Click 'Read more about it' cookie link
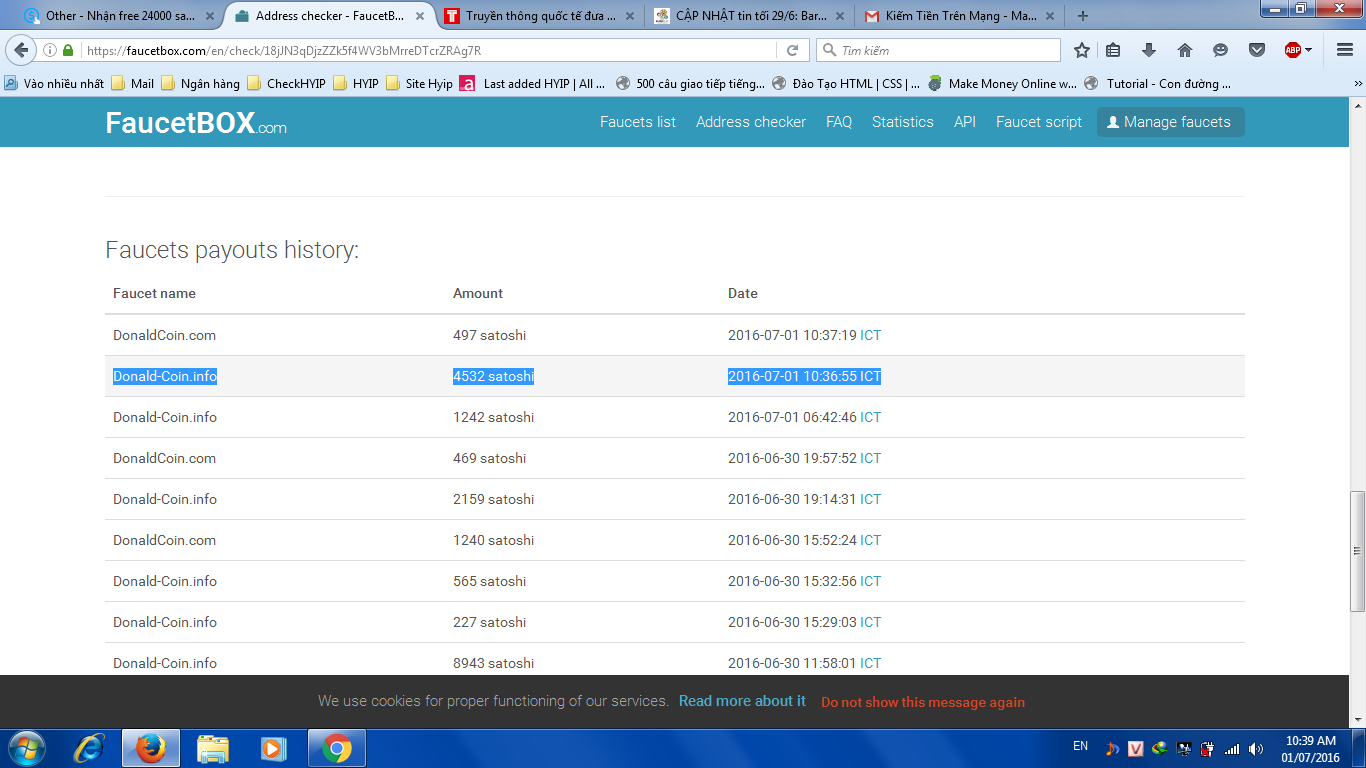 (x=742, y=701)
